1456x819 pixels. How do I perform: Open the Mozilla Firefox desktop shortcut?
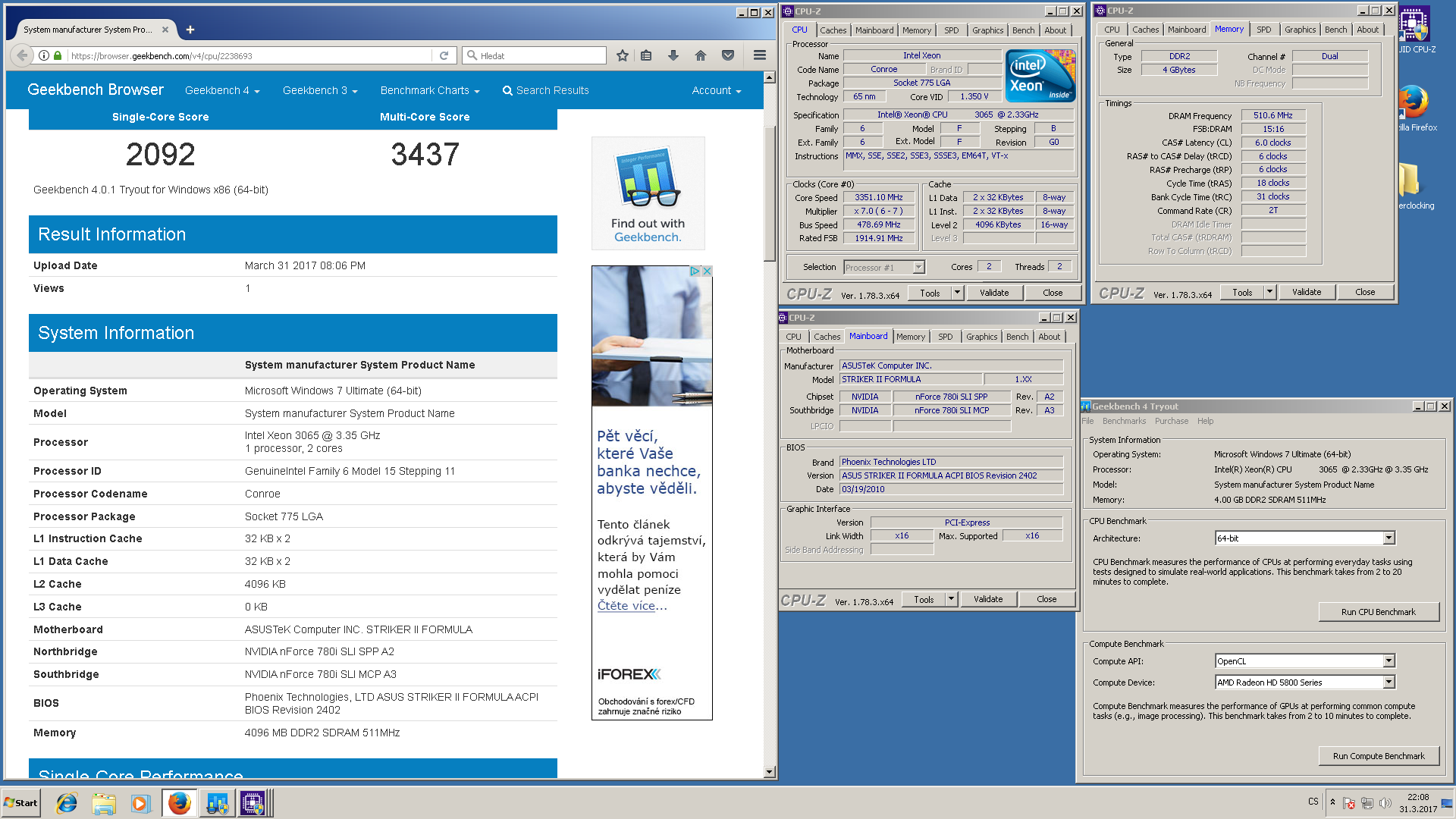(x=1414, y=108)
